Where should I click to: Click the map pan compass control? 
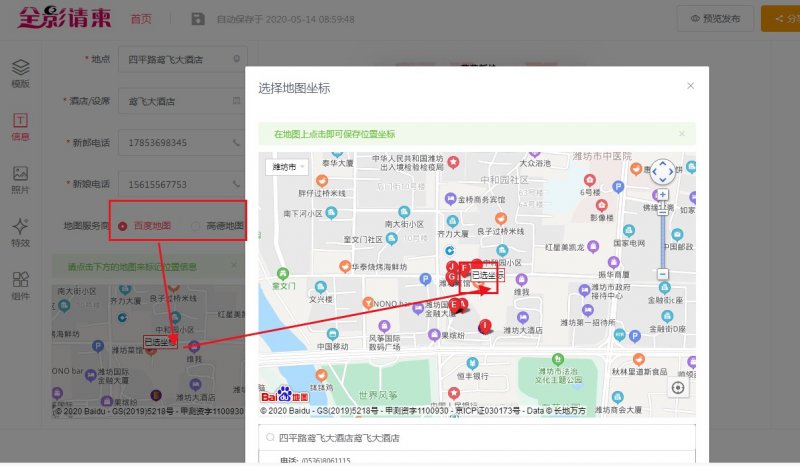click(x=663, y=172)
